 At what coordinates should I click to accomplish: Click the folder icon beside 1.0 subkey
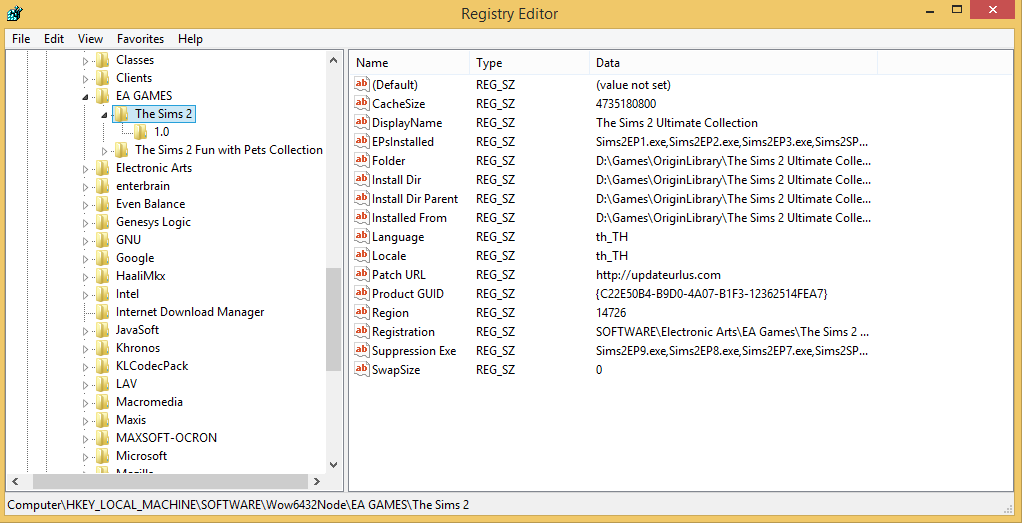click(141, 132)
